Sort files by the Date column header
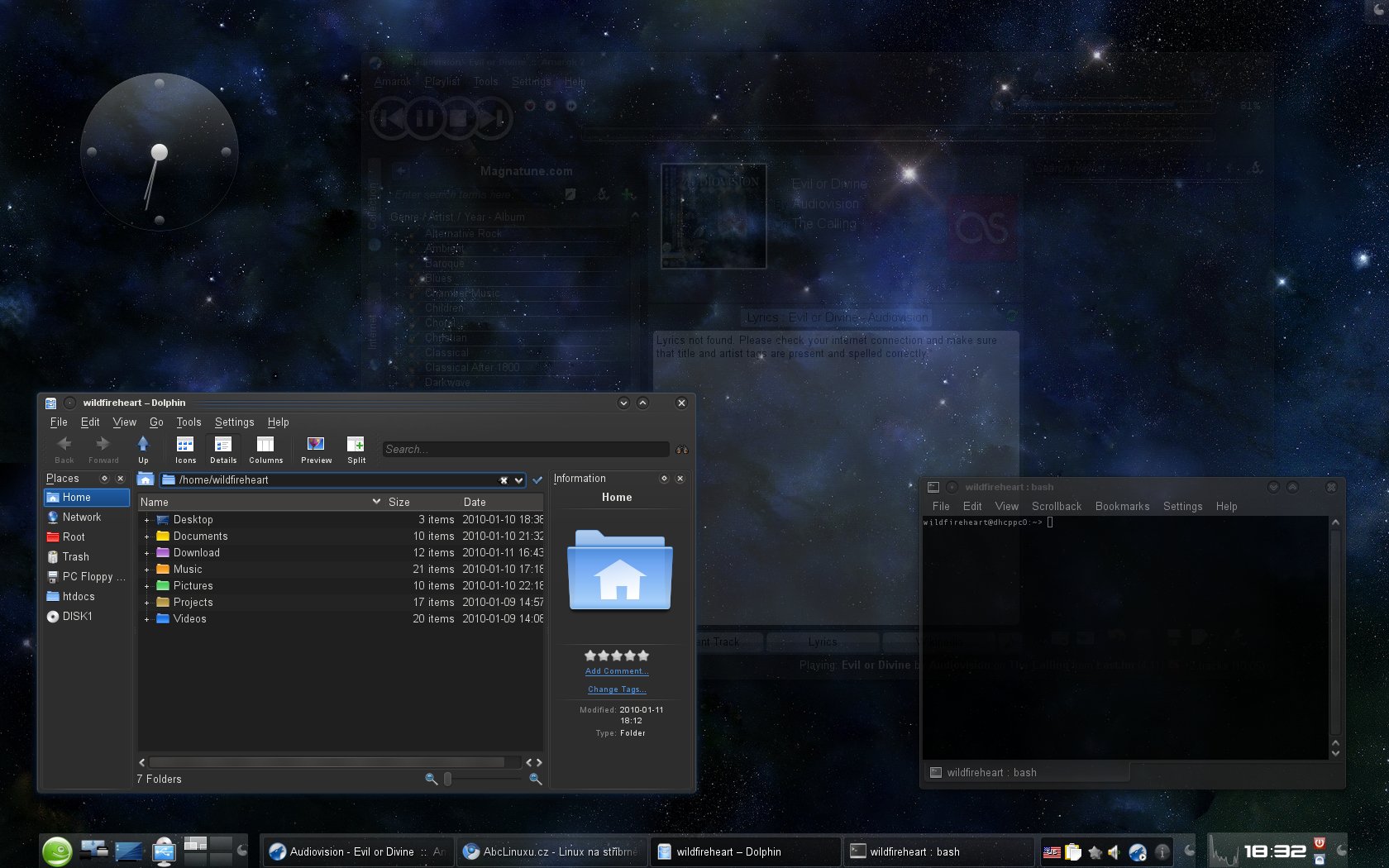Image resolution: width=1389 pixels, height=868 pixels. [x=502, y=502]
